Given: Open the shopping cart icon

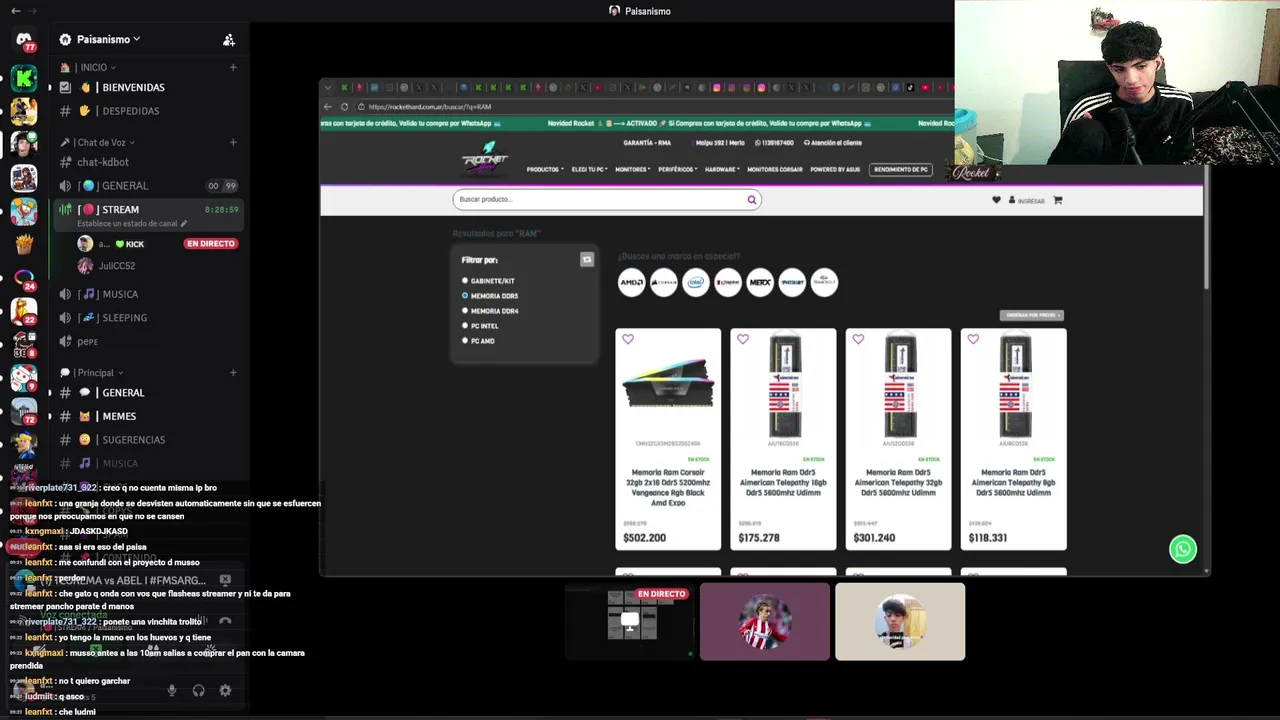Looking at the screenshot, I should (x=1058, y=200).
